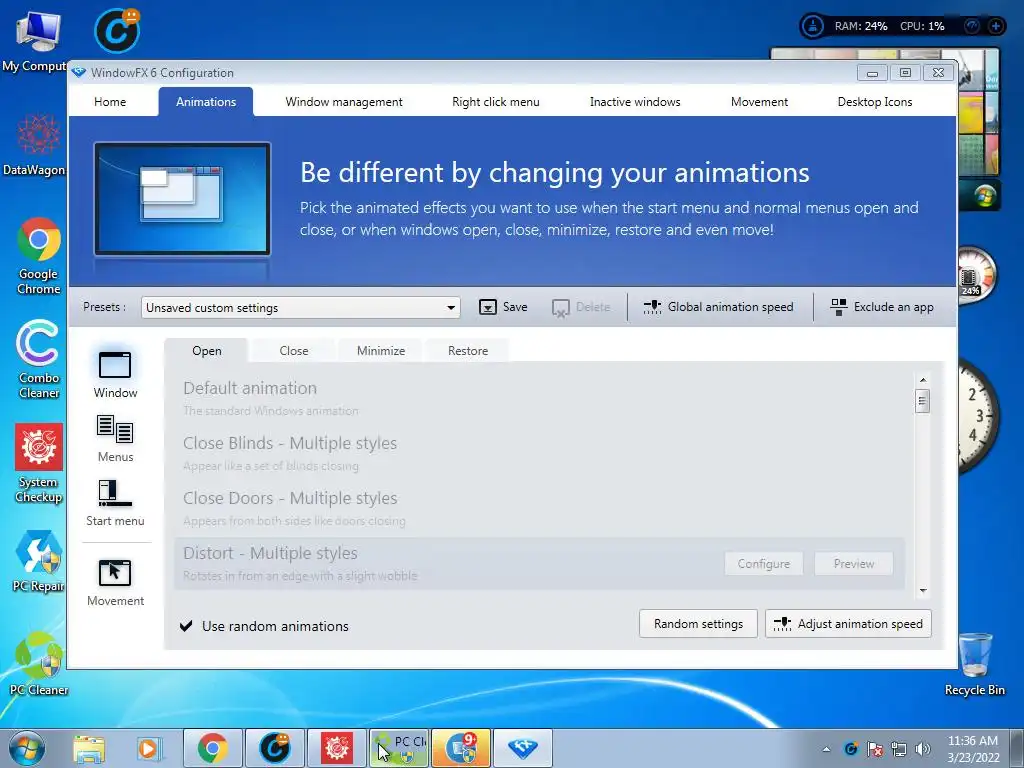This screenshot has width=1024, height=768.
Task: Open the Windows Start orb
Action: click(27, 748)
